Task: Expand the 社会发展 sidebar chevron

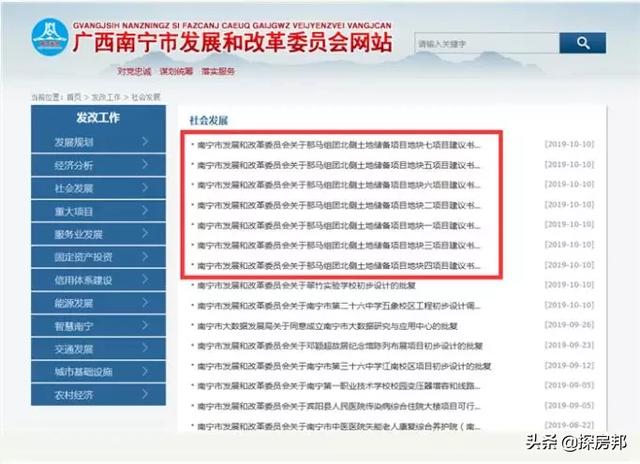Action: [145, 188]
